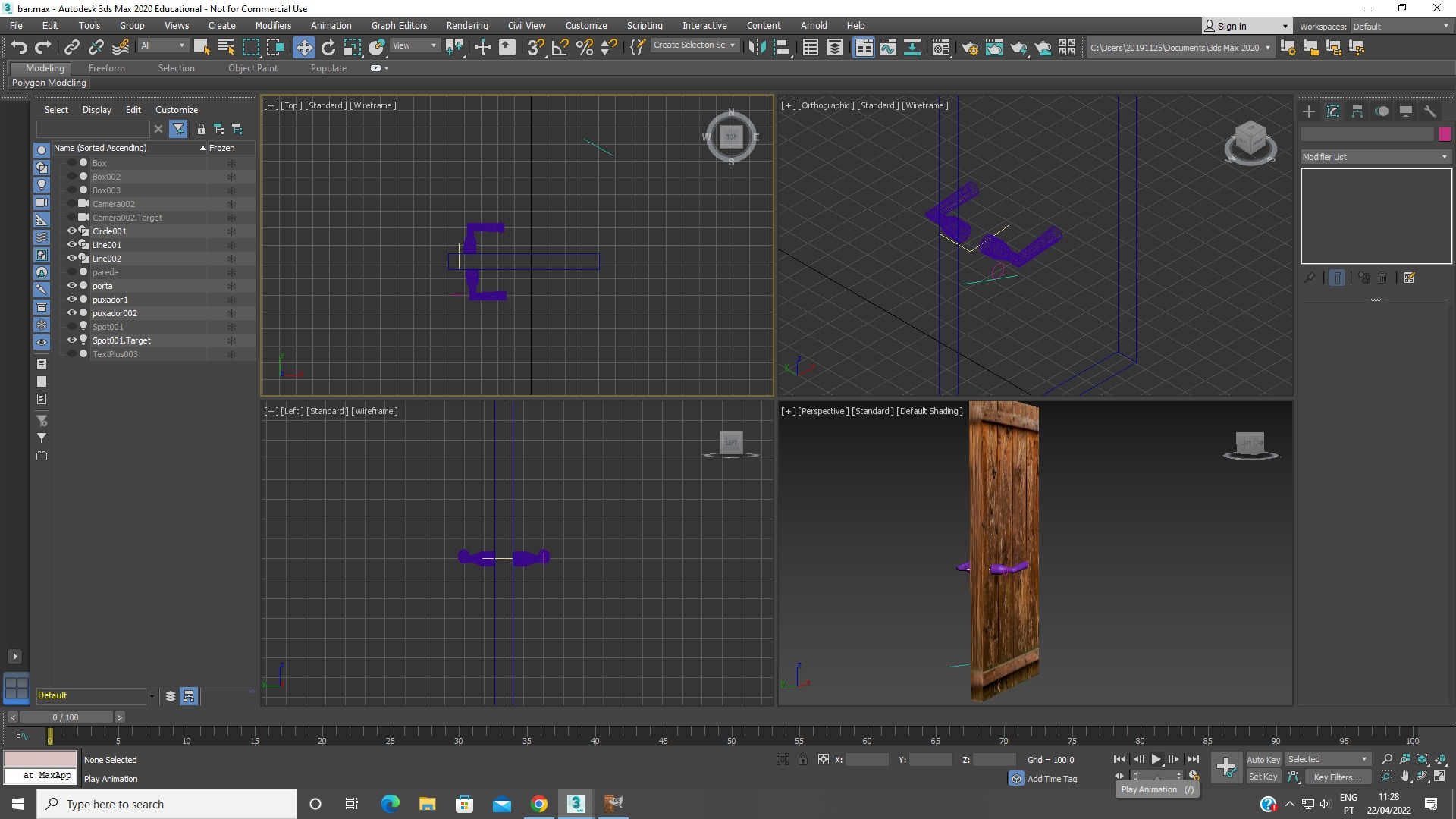Open Select by Name dialog icon
The width and height of the screenshot is (1456, 819).
226,47
